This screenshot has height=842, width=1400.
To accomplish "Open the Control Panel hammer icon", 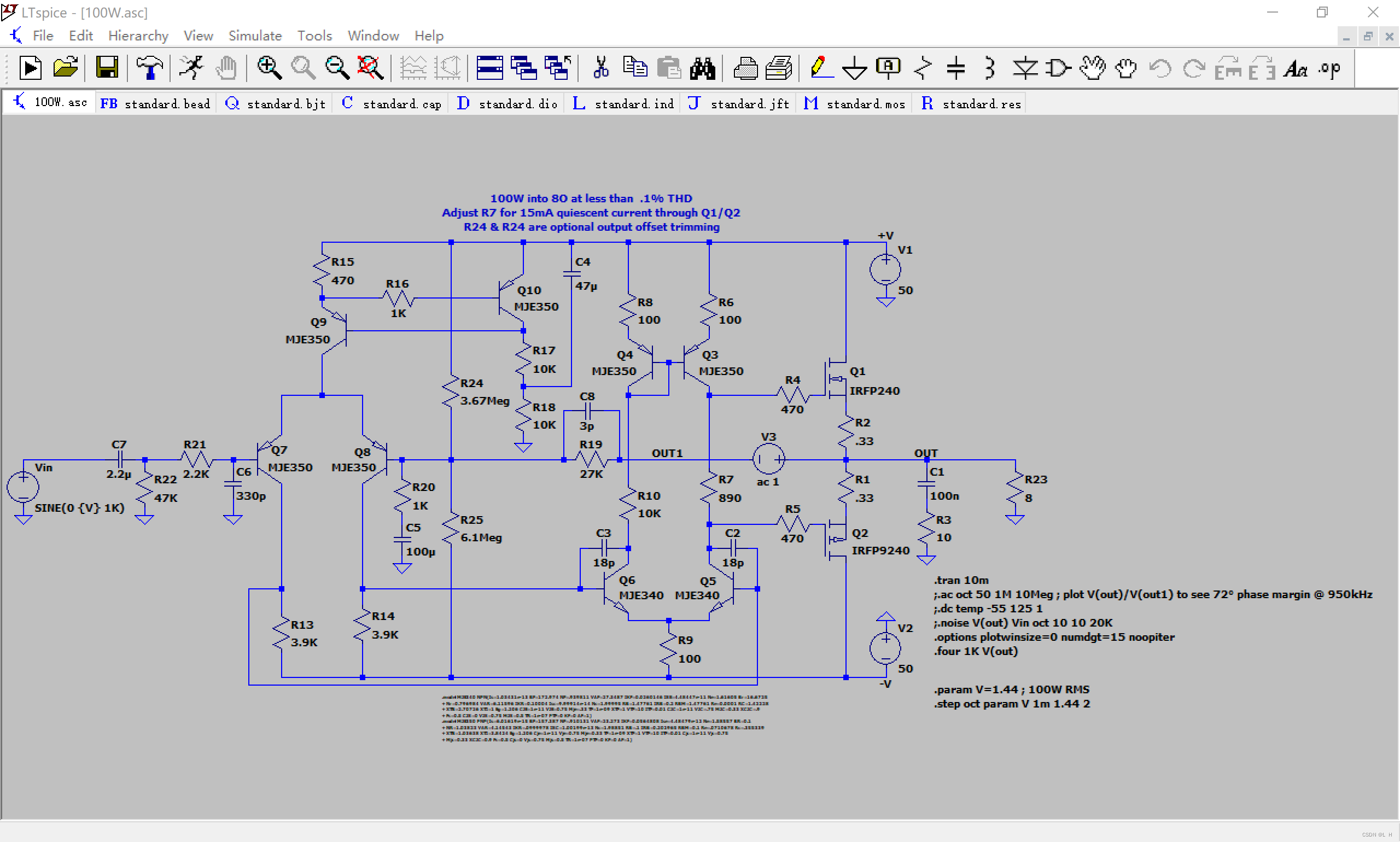I will click(149, 68).
